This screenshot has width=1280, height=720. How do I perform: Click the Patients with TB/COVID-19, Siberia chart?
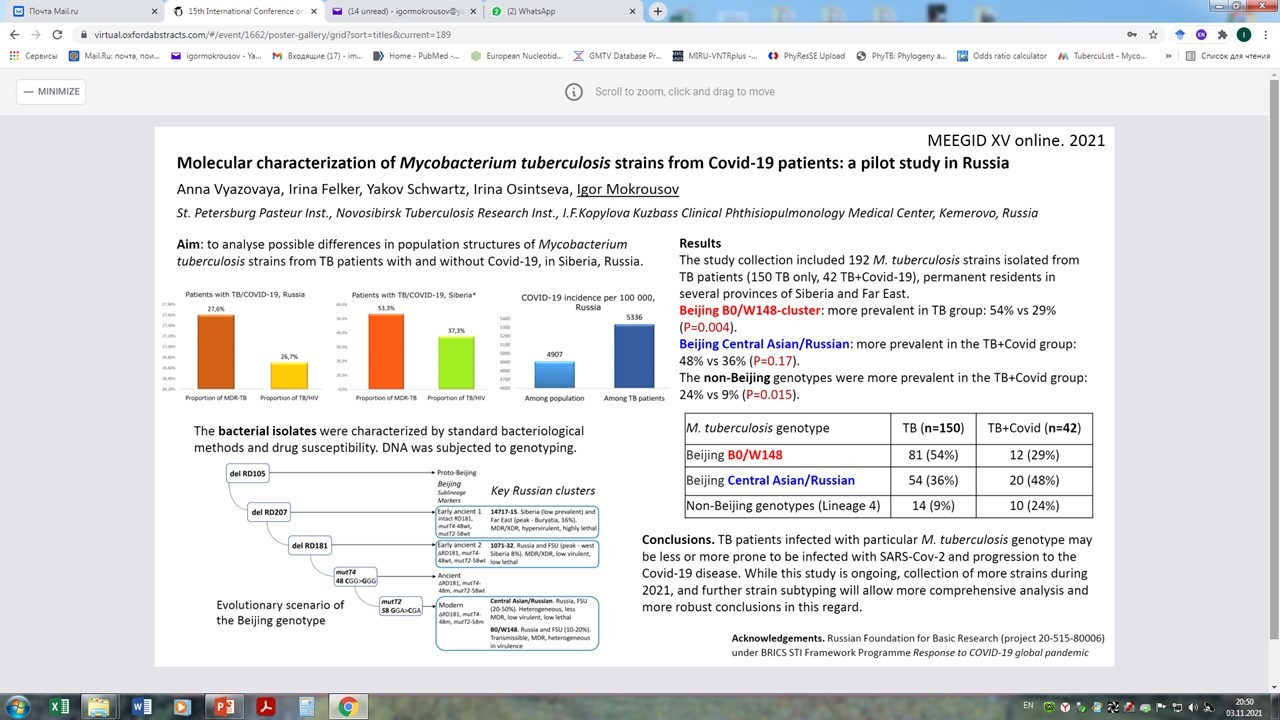(414, 347)
